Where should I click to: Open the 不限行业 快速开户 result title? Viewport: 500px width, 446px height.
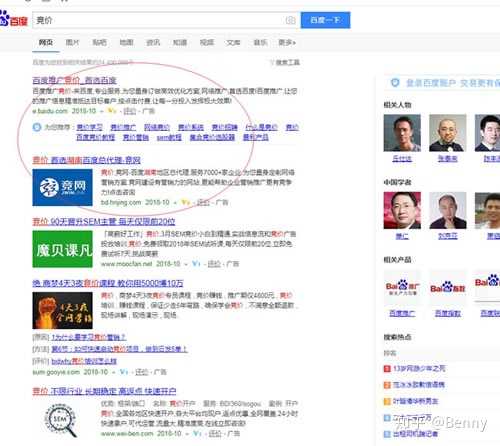point(104,391)
